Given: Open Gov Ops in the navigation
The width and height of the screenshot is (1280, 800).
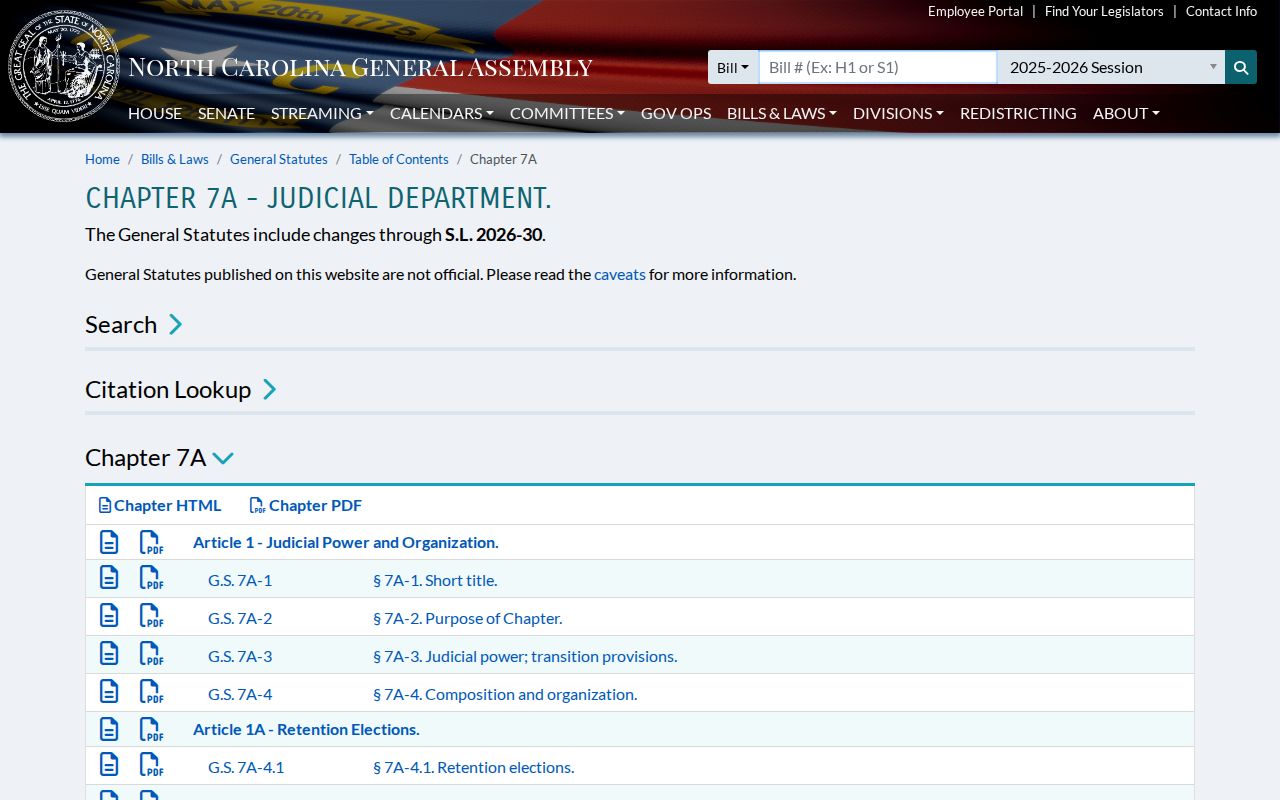Looking at the screenshot, I should pos(676,113).
